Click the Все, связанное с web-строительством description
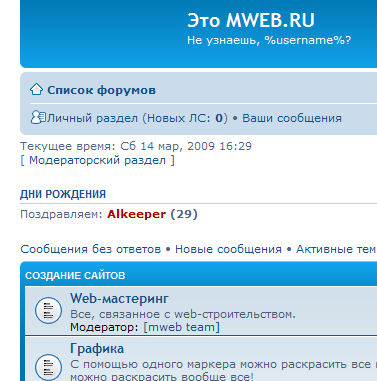 click(183, 314)
